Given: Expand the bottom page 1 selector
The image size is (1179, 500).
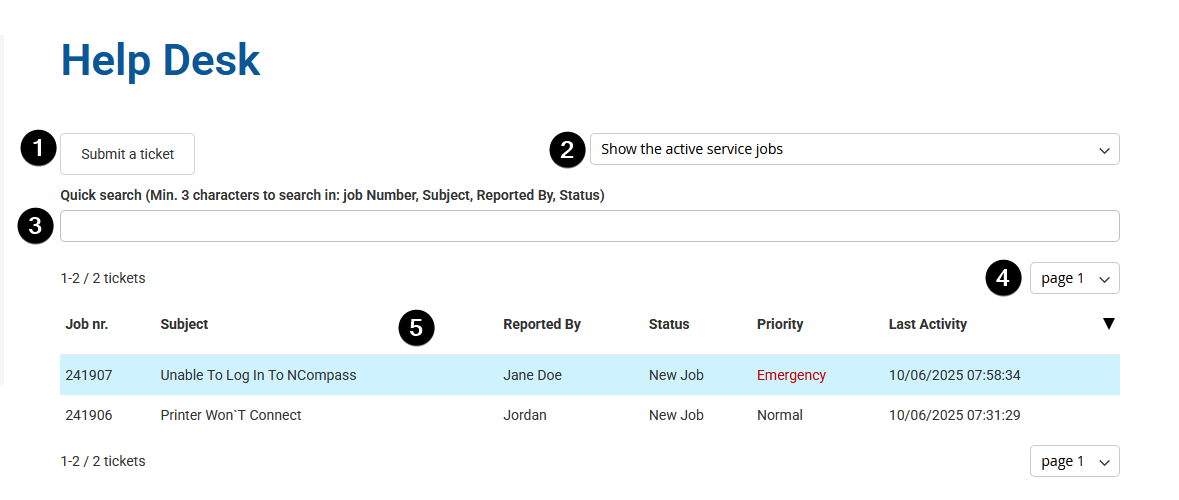Looking at the screenshot, I should 1074,461.
